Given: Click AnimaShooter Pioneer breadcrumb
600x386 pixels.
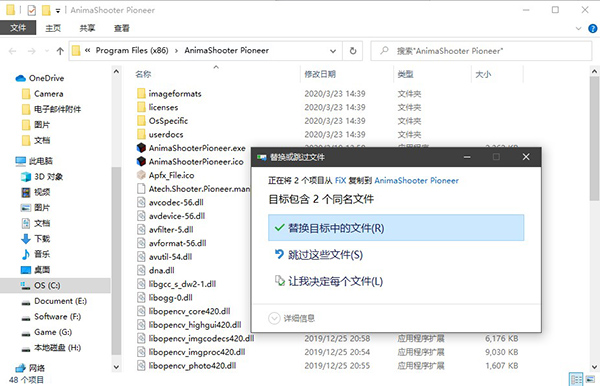Looking at the screenshot, I should (227, 50).
